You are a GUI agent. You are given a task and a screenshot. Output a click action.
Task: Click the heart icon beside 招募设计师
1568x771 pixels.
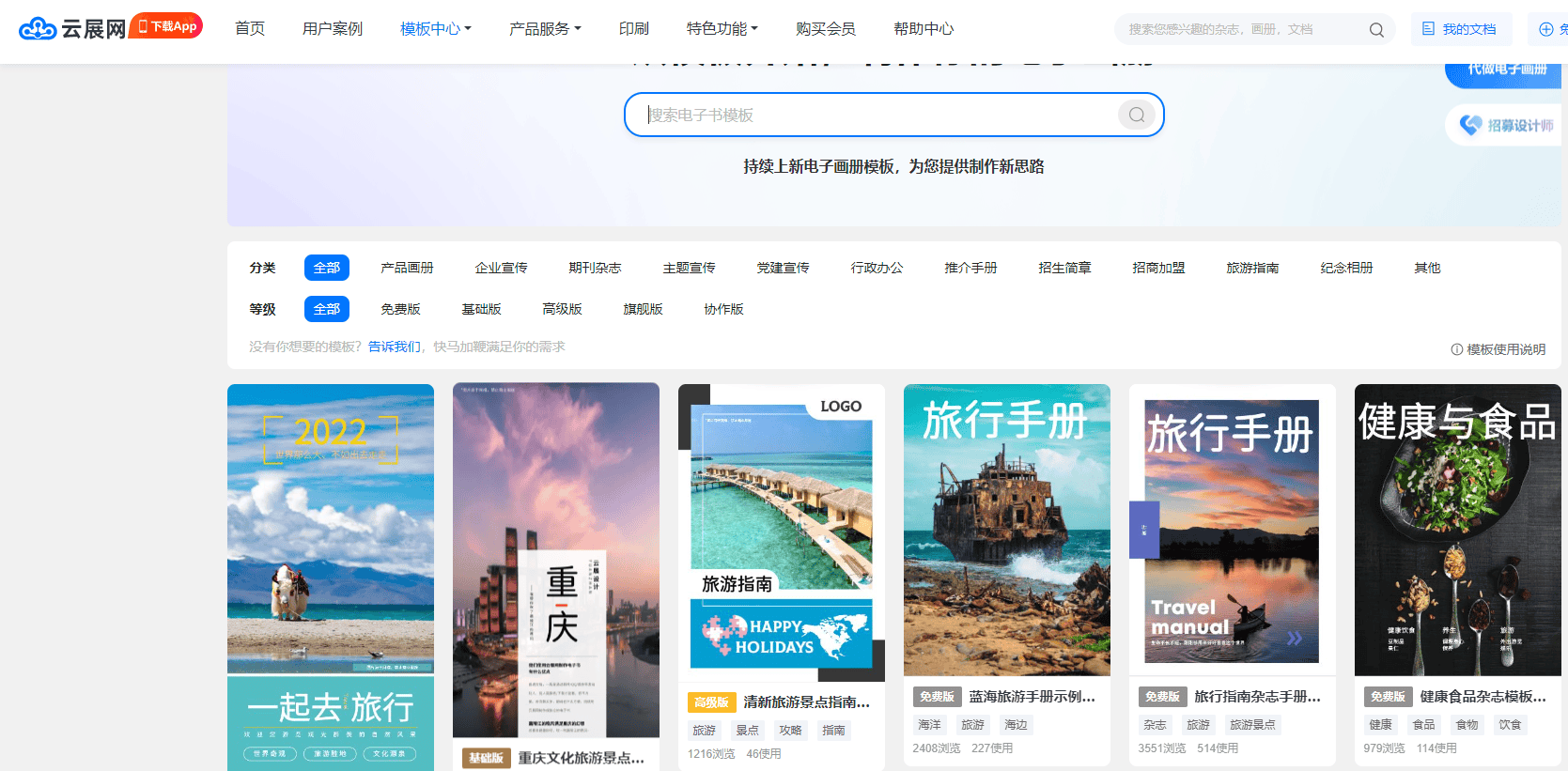tap(1471, 125)
